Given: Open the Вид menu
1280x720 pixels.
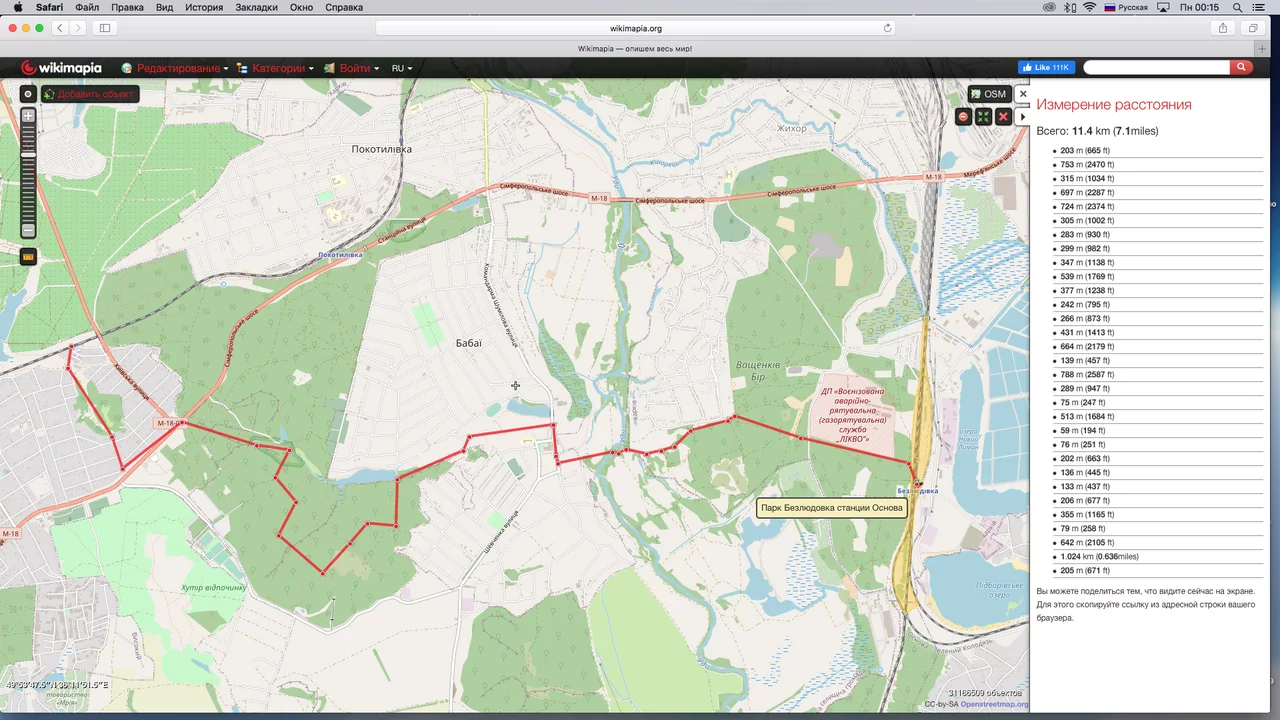Looking at the screenshot, I should [x=164, y=7].
